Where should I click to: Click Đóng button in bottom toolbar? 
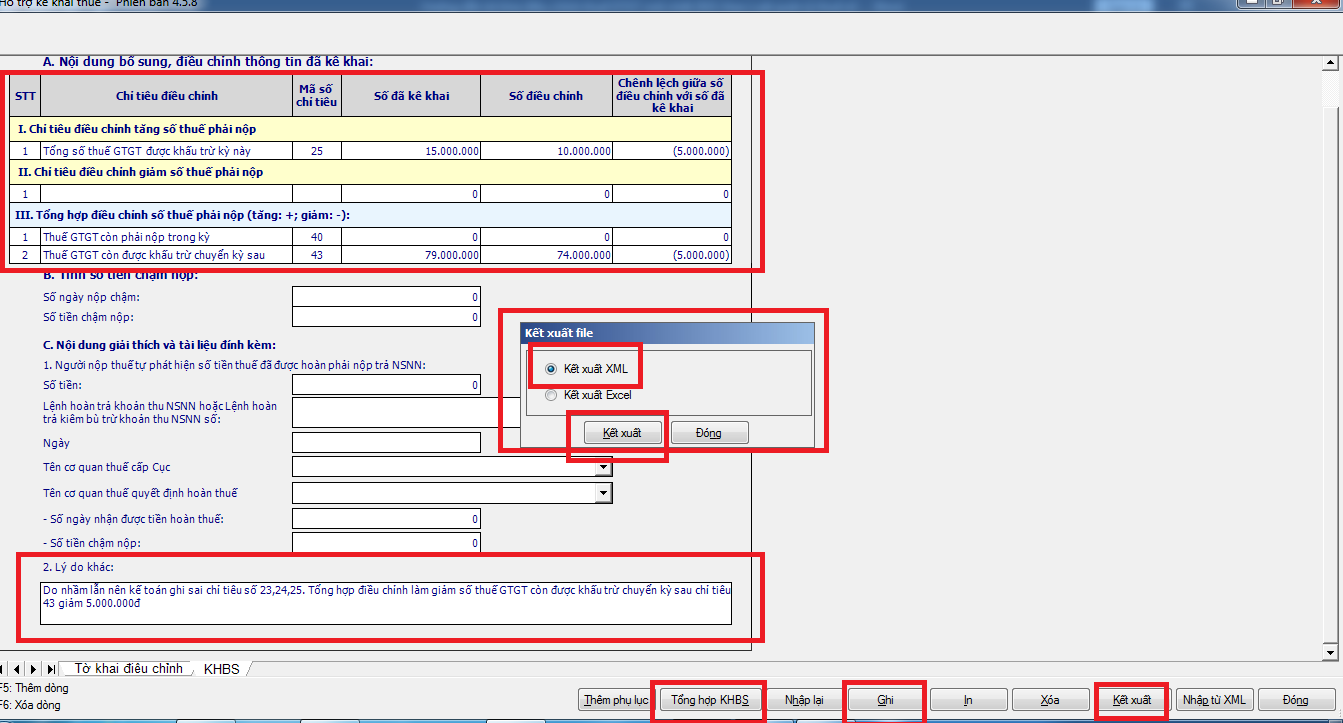pos(1296,700)
